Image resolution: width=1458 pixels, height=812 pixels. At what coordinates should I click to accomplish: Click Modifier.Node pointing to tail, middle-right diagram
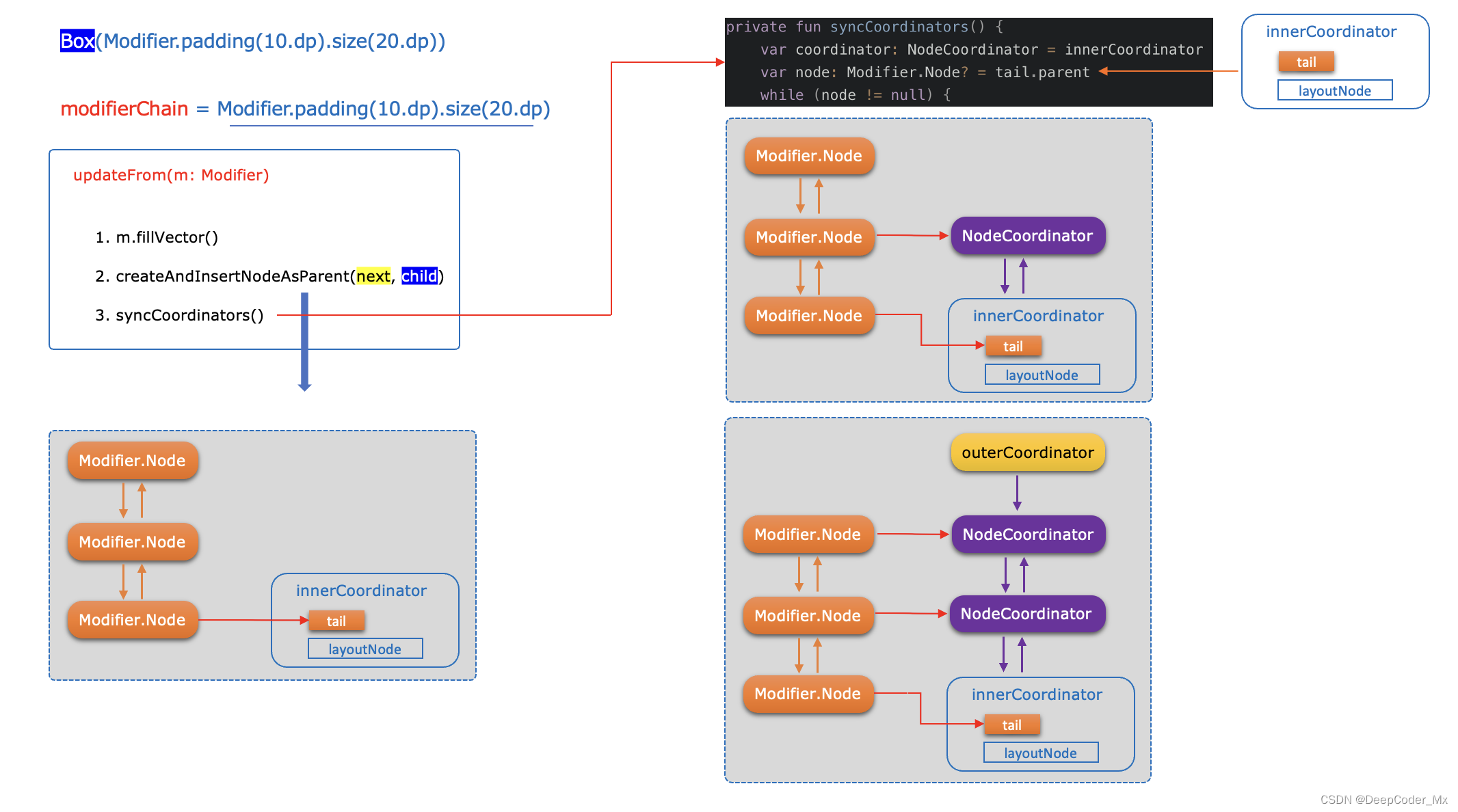point(810,316)
